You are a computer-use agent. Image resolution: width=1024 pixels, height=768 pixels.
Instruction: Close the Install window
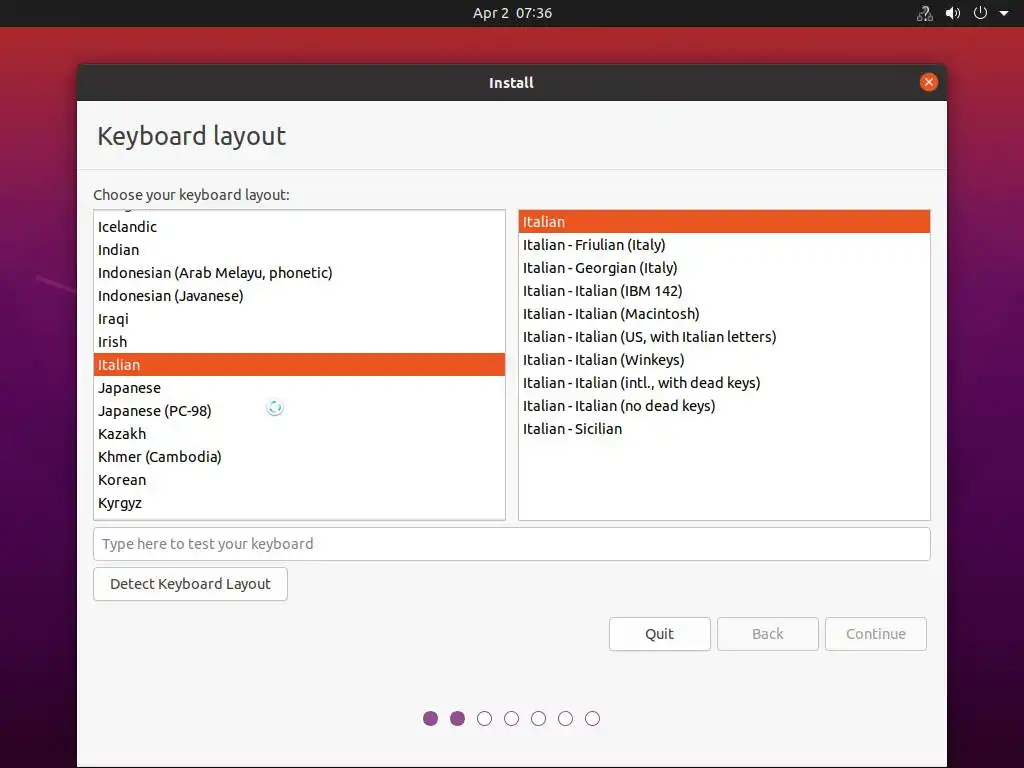point(928,82)
